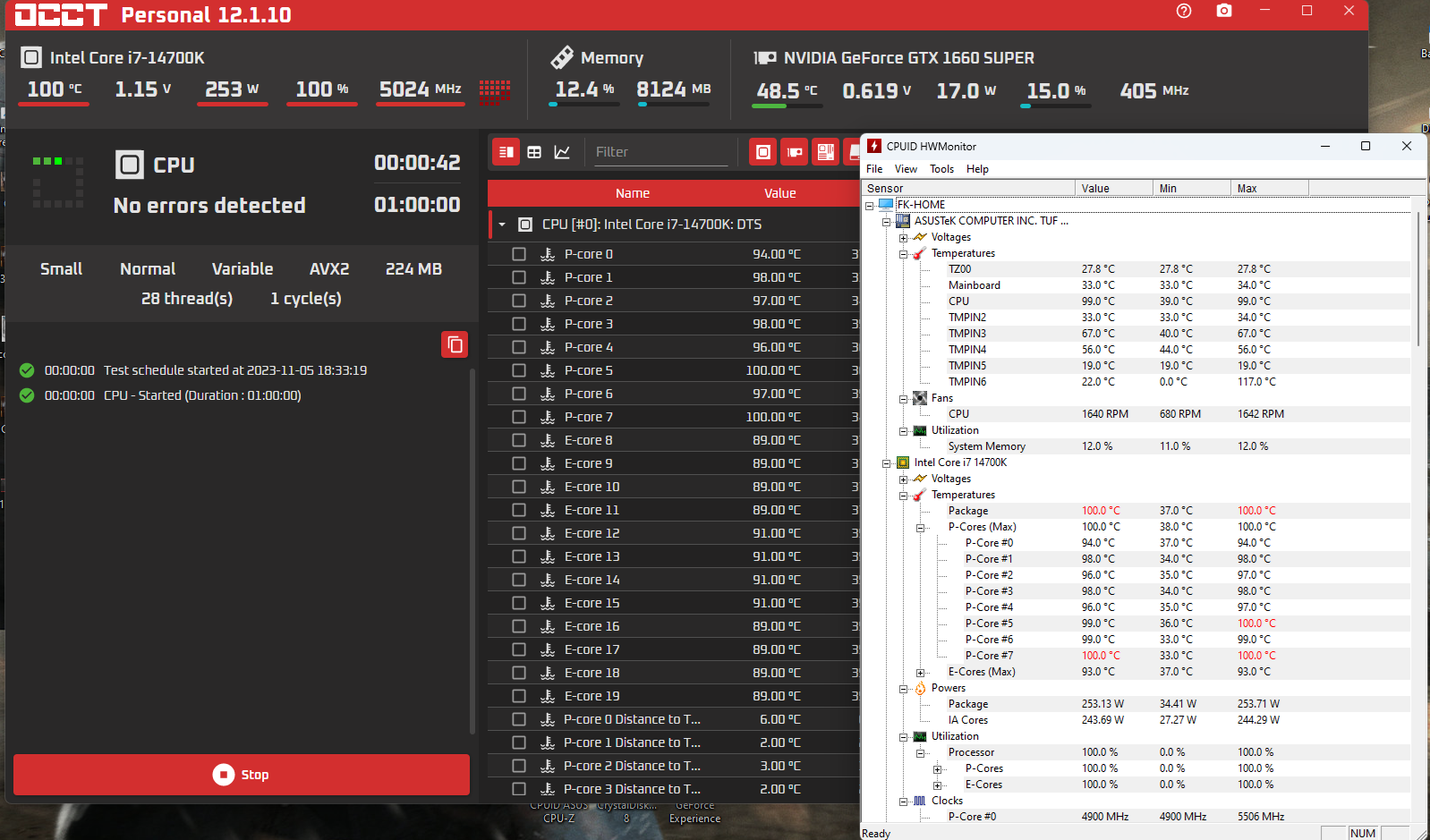The width and height of the screenshot is (1430, 840).
Task: Collapse the Intel Core i7 14700K node
Action: click(886, 462)
